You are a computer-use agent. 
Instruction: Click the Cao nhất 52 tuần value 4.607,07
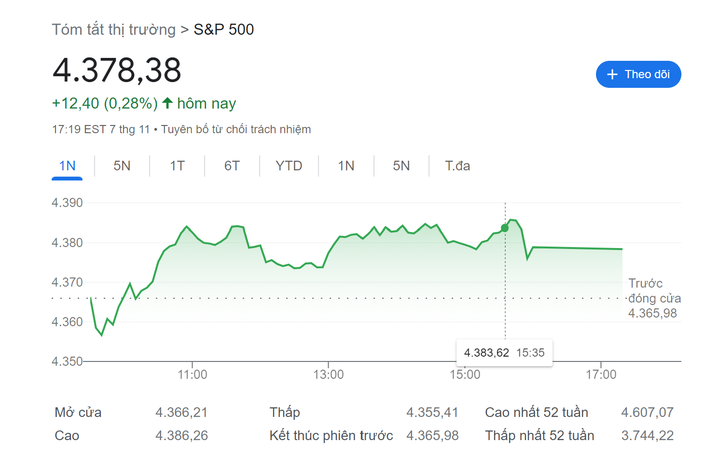(x=646, y=412)
